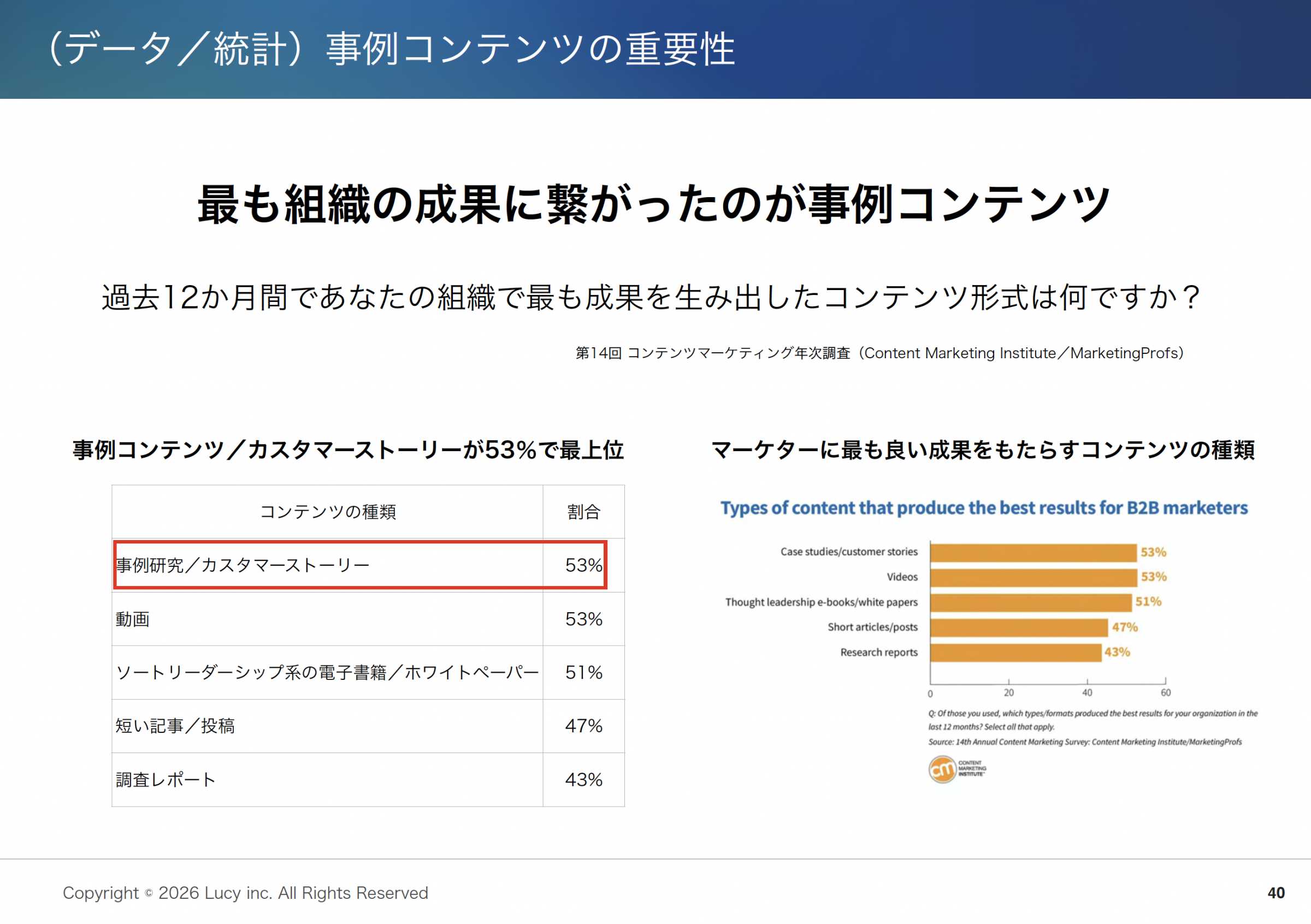Click the Videos chart label
Viewport: 1311px width, 924px height.
902,577
